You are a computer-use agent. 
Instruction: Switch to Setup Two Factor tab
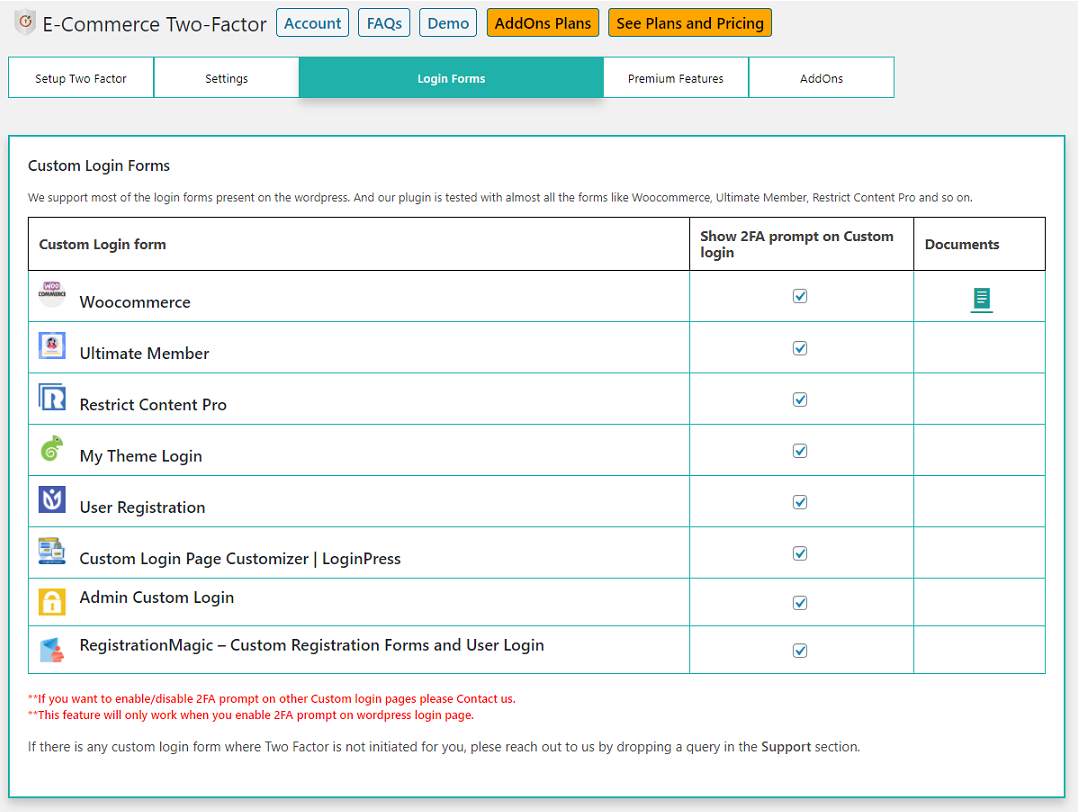tap(81, 78)
